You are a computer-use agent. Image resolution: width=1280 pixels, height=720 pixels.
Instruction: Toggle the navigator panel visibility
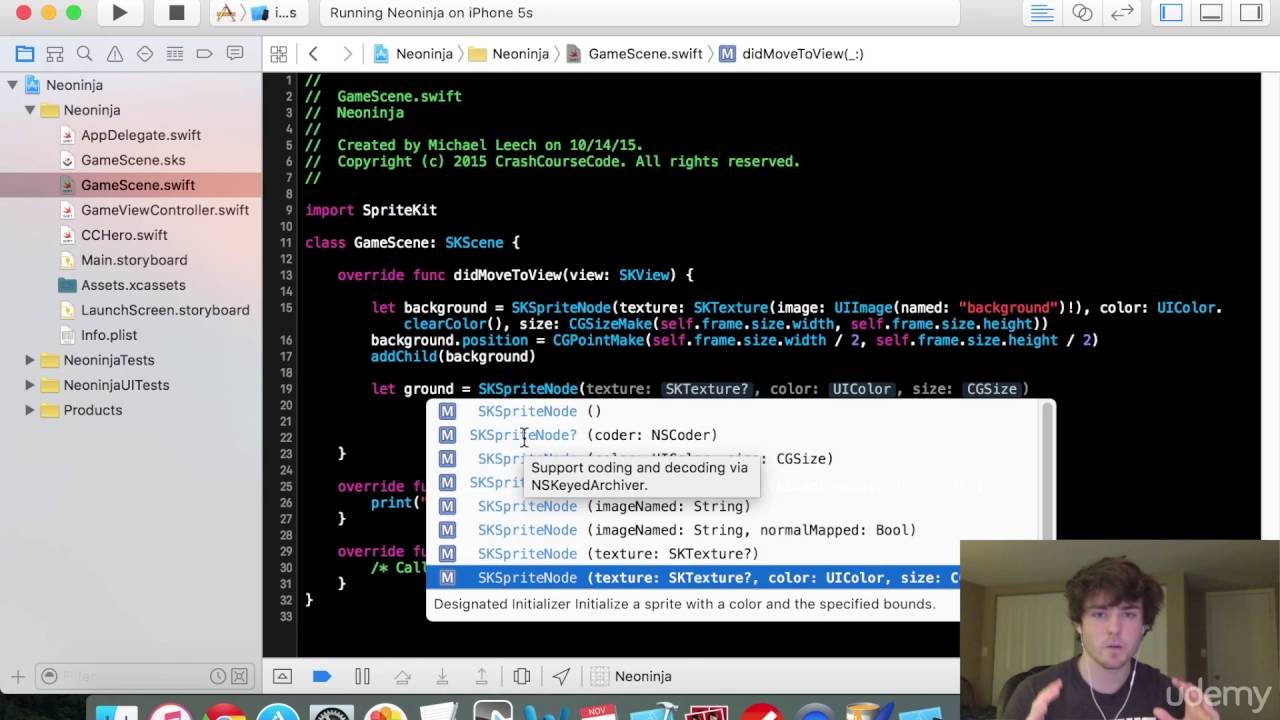click(x=1171, y=13)
